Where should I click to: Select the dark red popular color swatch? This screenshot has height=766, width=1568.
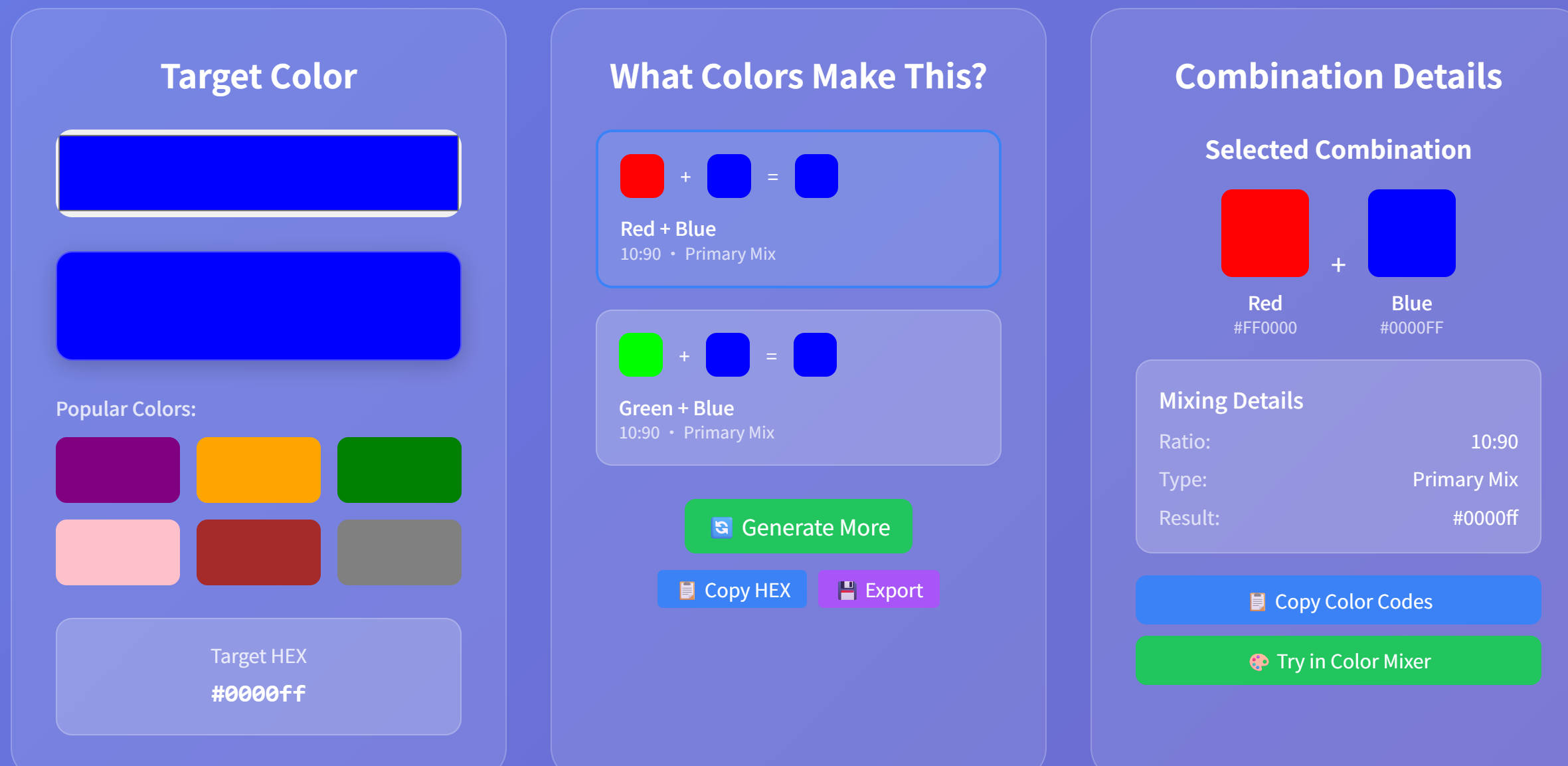click(258, 552)
